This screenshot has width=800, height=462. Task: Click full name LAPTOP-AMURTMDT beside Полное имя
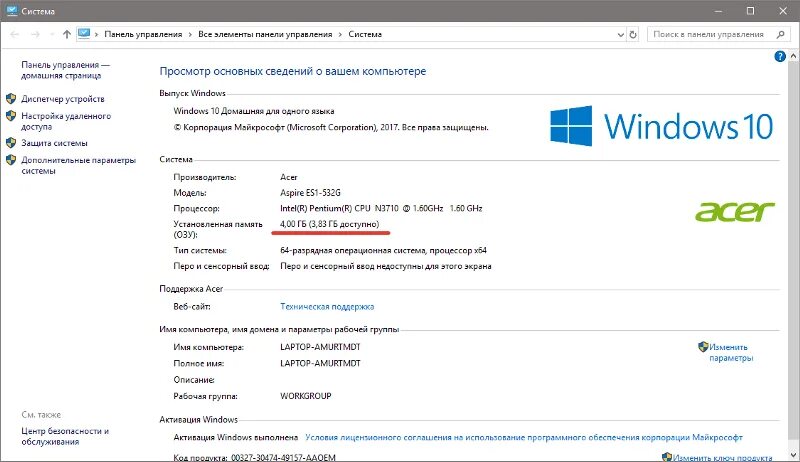320,363
